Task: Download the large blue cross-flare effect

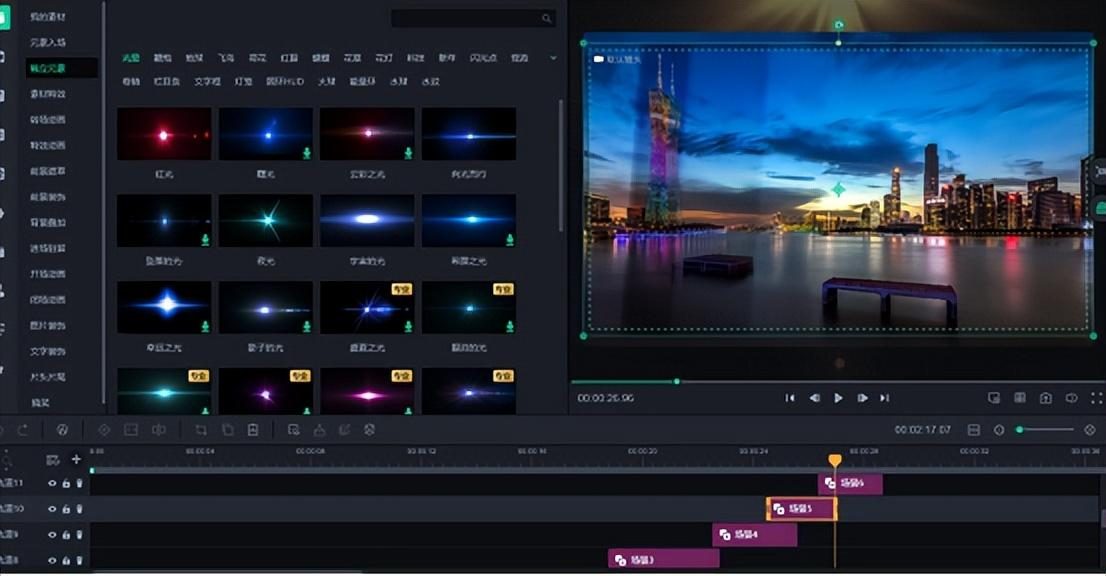Action: click(205, 326)
